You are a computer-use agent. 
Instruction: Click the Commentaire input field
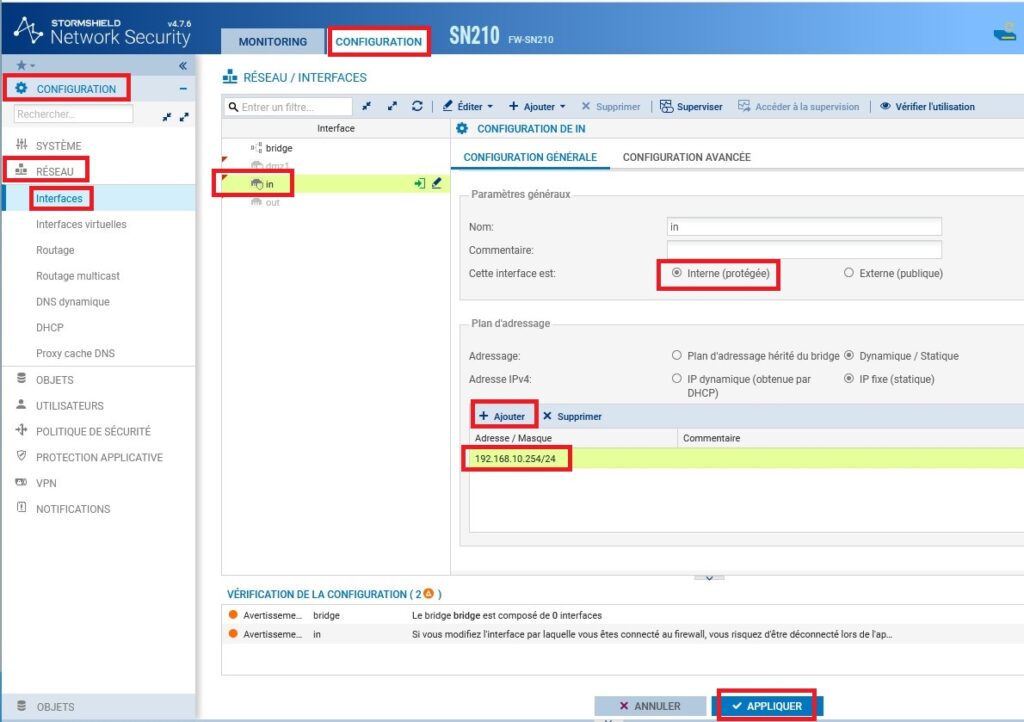point(804,250)
